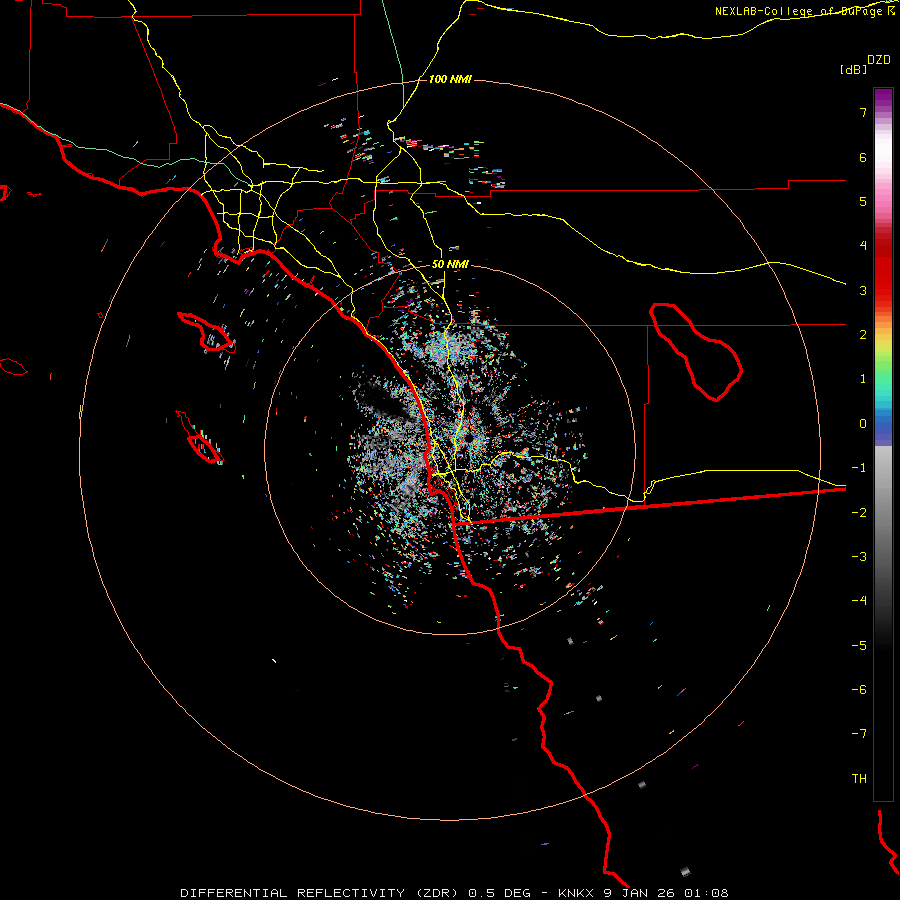Click the 1 dB scale tick label

tap(863, 379)
